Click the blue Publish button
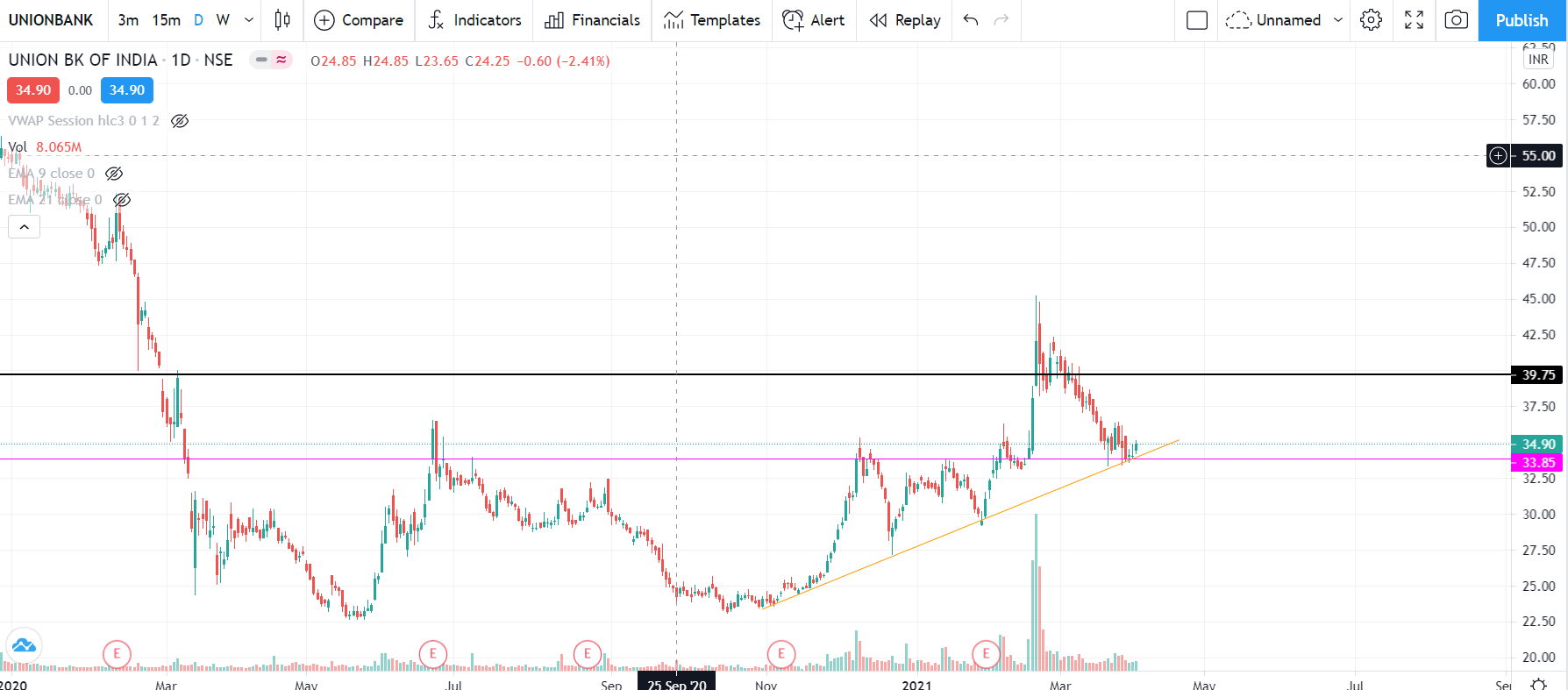 coord(1522,20)
